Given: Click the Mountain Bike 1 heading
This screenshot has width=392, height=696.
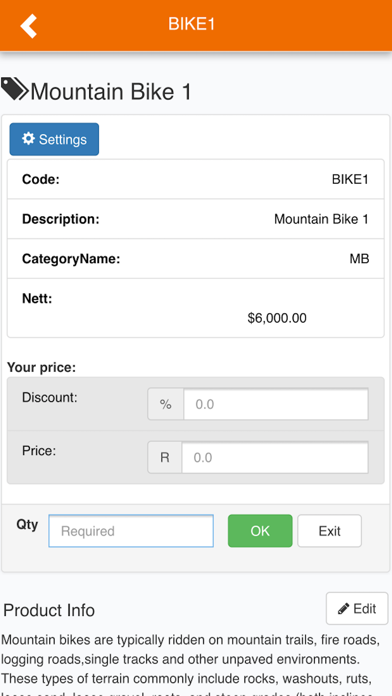Looking at the screenshot, I should pyautogui.click(x=111, y=92).
